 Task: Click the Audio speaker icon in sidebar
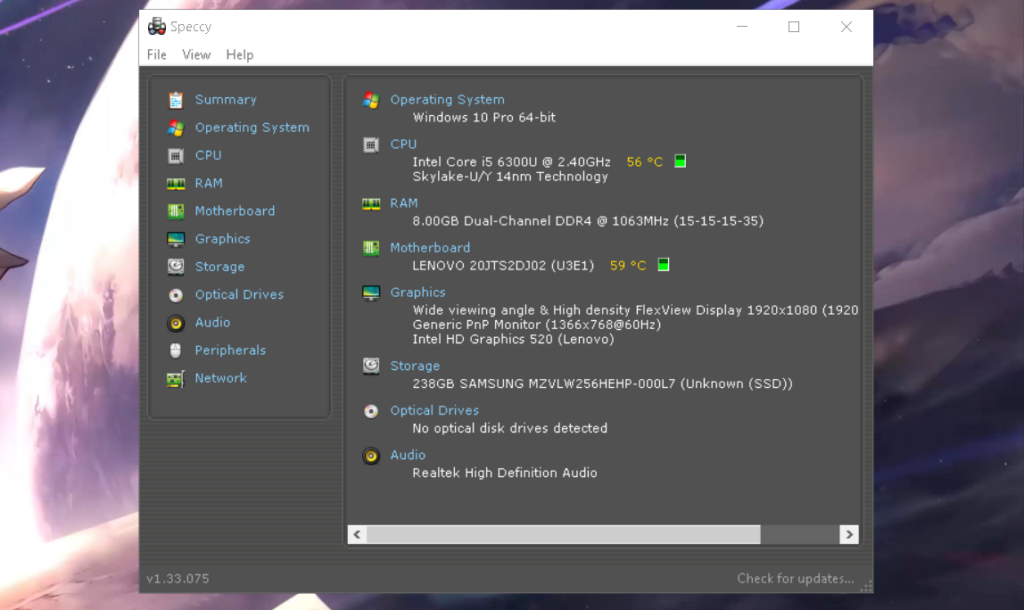pyautogui.click(x=176, y=323)
